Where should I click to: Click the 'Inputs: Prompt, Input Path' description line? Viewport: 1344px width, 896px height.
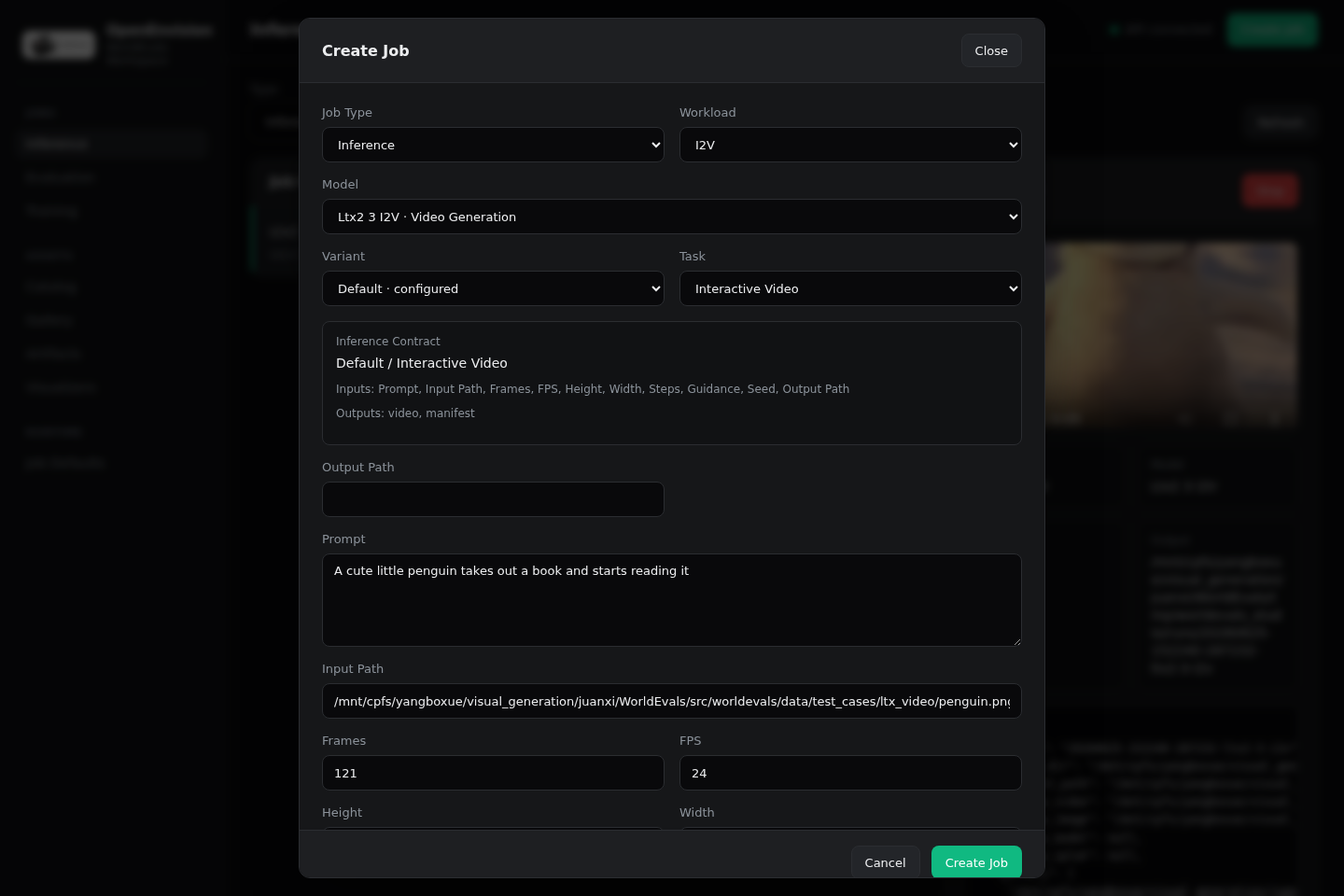[593, 389]
